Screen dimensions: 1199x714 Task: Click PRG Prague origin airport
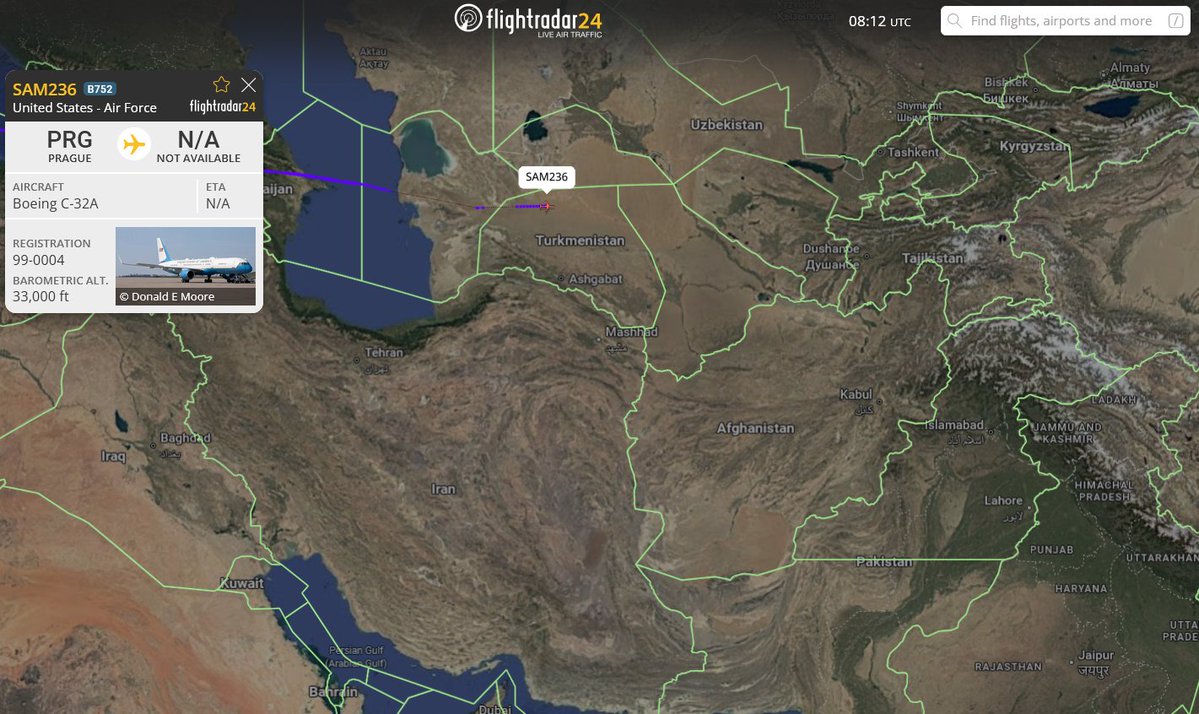[70, 145]
